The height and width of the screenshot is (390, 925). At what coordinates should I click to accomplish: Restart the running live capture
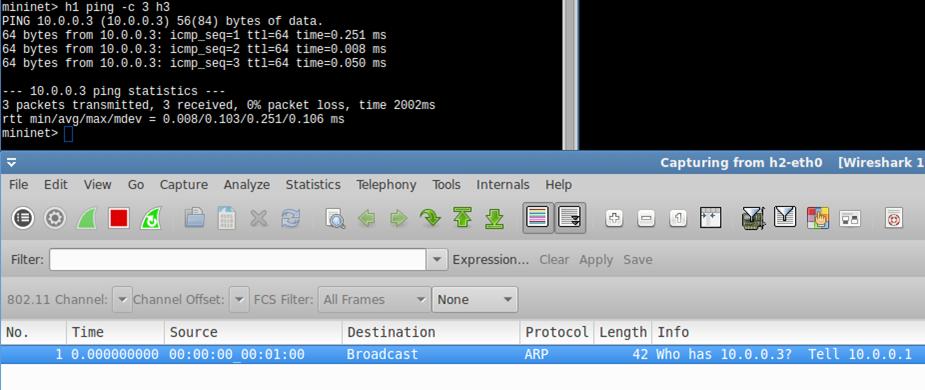[151, 218]
